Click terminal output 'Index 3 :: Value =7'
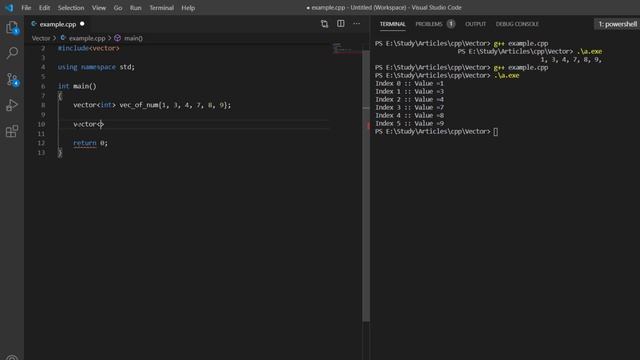Screen dimensions: 640x360 409,107
